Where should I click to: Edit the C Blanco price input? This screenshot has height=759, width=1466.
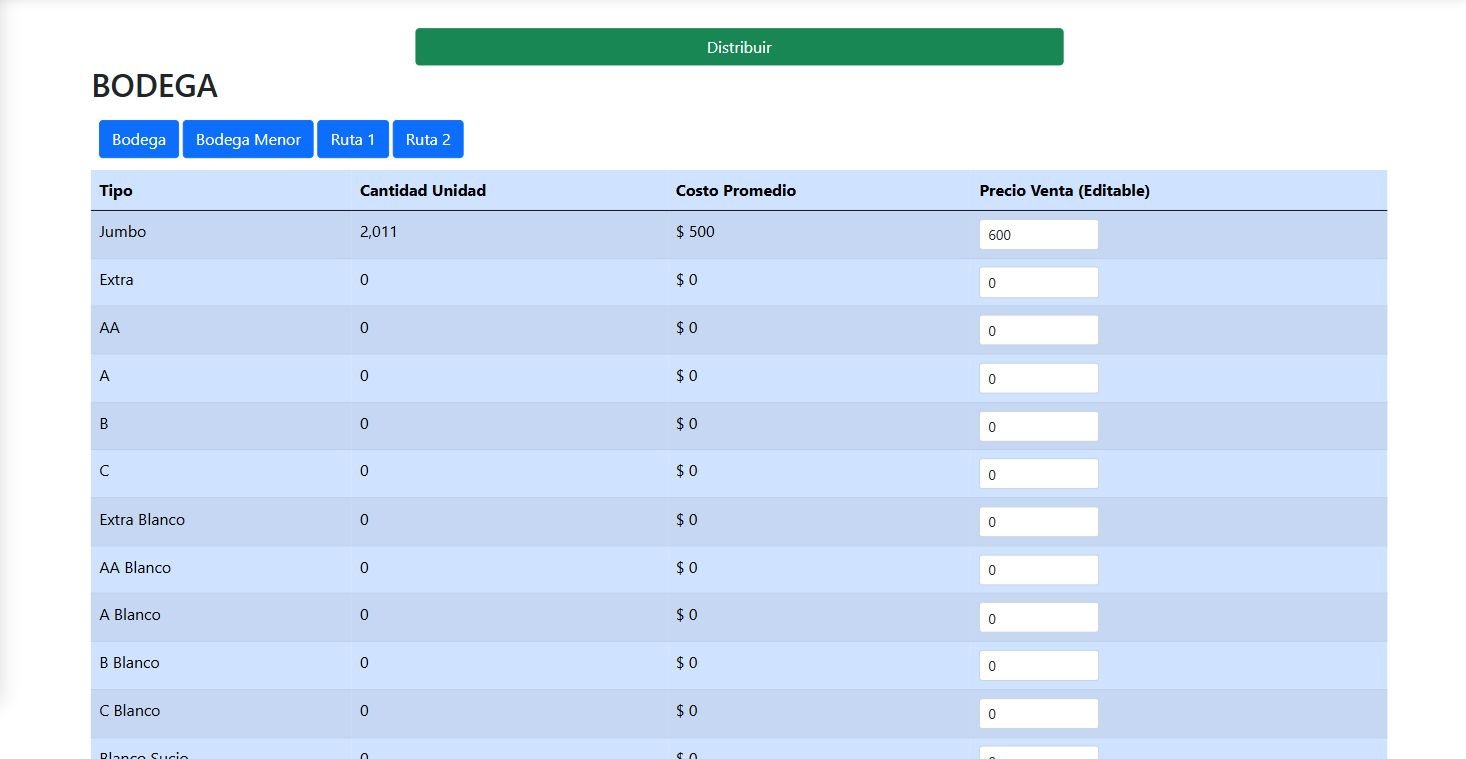point(1039,714)
